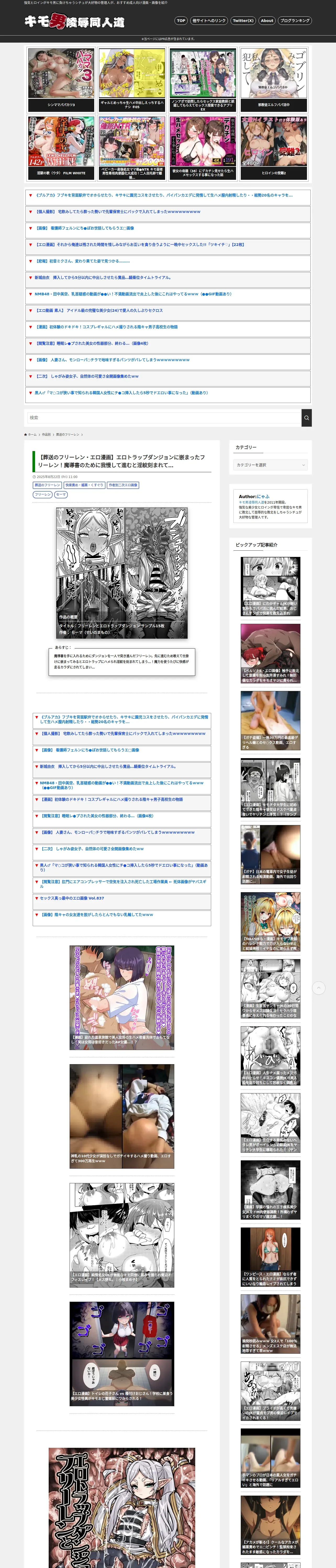
Task: Click the home icon in breadcrumb
Action: [26, 435]
